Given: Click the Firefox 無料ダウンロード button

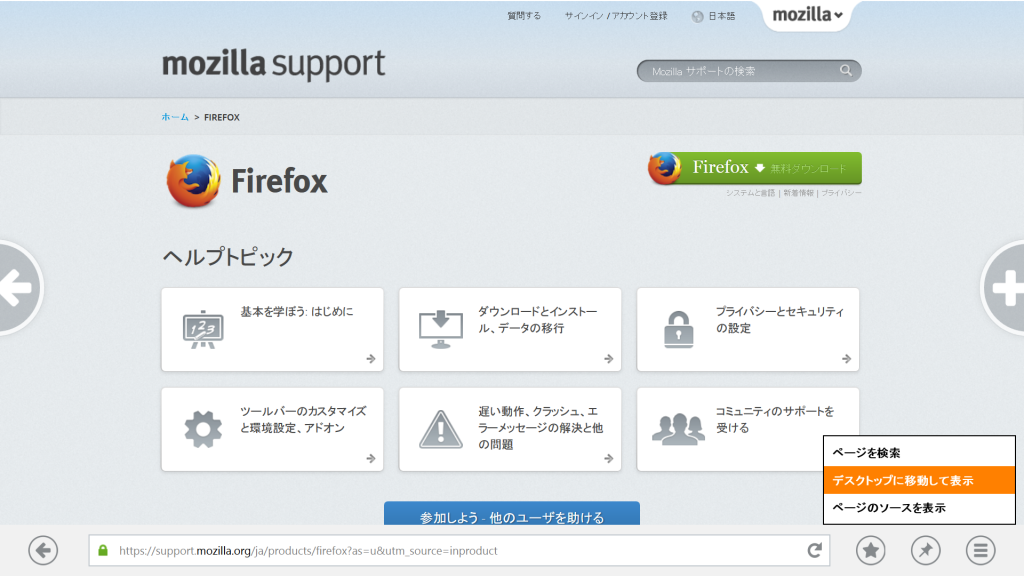Looking at the screenshot, I should tap(755, 168).
